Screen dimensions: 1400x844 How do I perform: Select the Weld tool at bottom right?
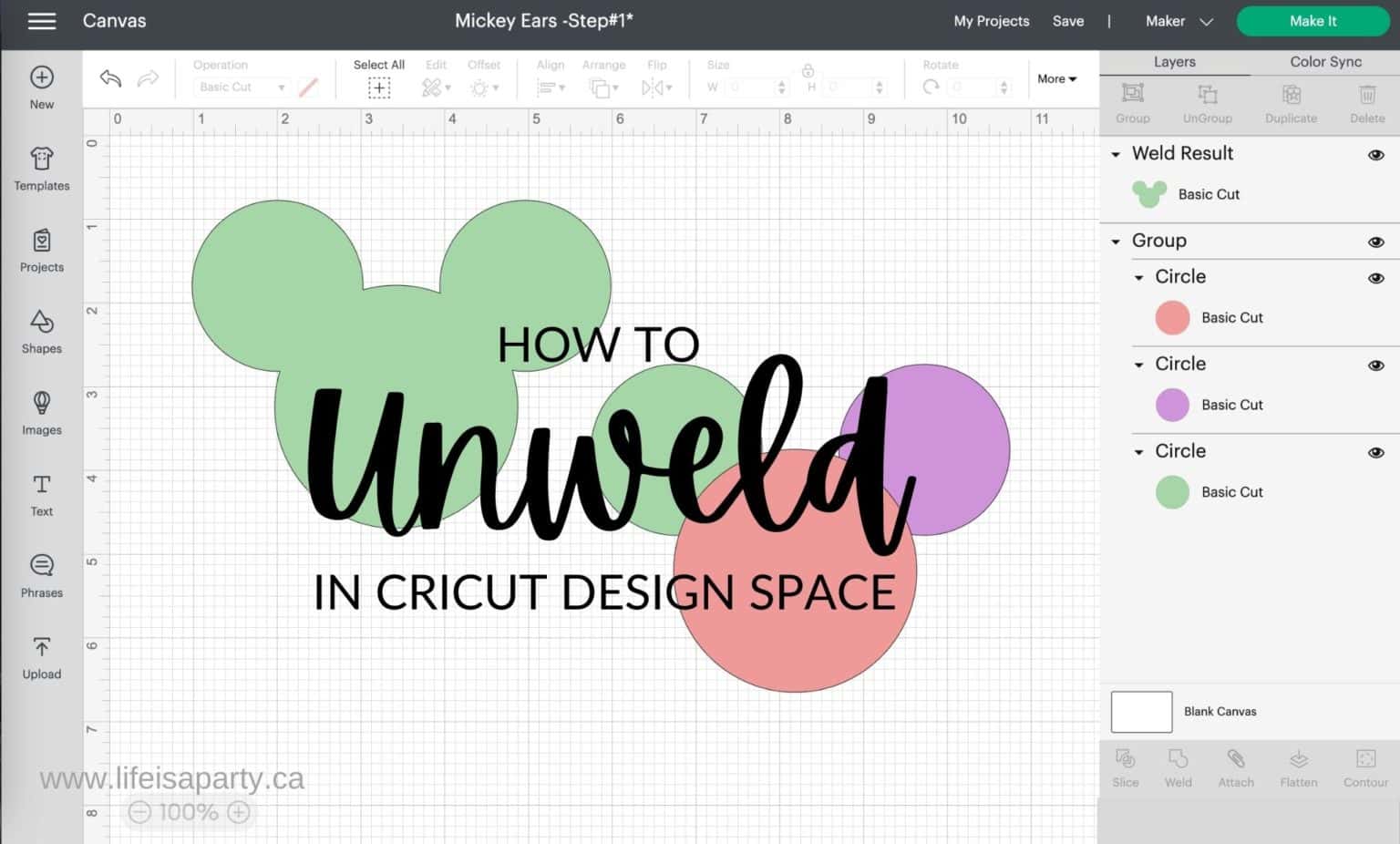(x=1178, y=766)
